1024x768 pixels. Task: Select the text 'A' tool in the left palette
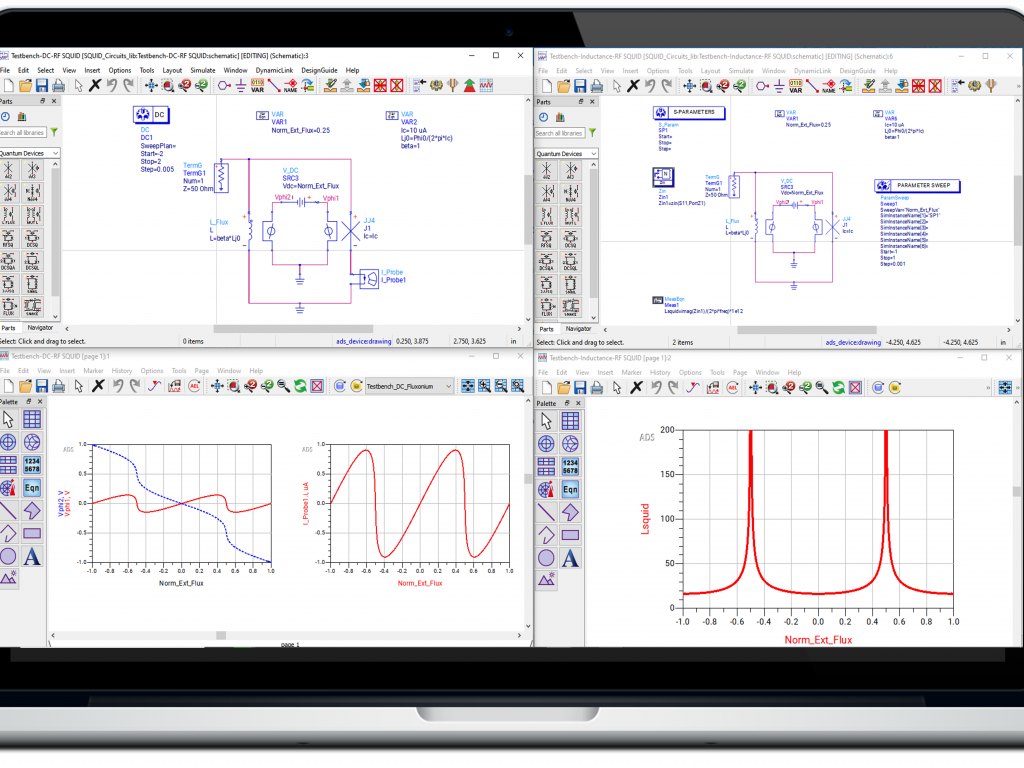click(x=32, y=556)
